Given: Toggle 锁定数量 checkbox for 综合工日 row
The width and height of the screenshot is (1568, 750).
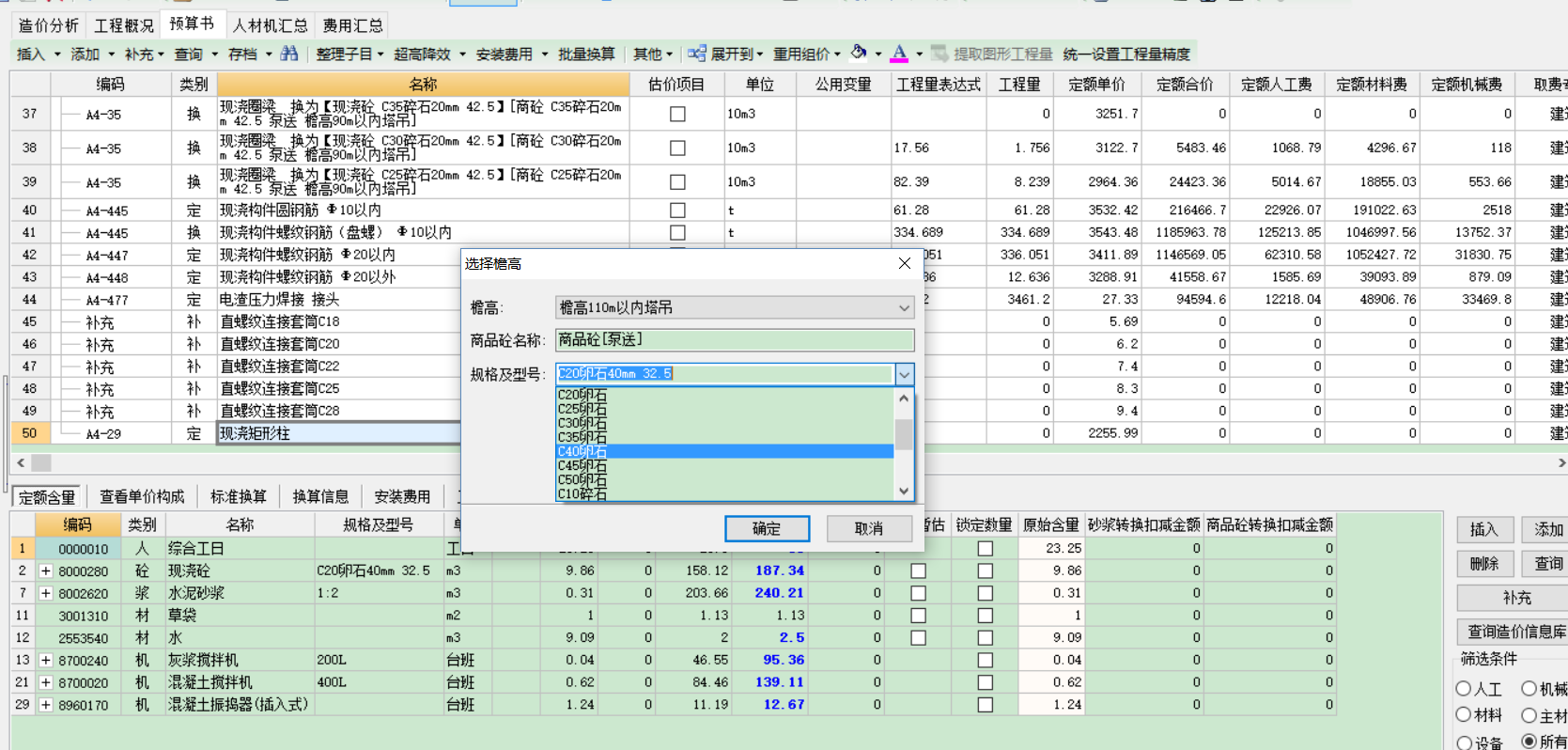Looking at the screenshot, I should 985,548.
